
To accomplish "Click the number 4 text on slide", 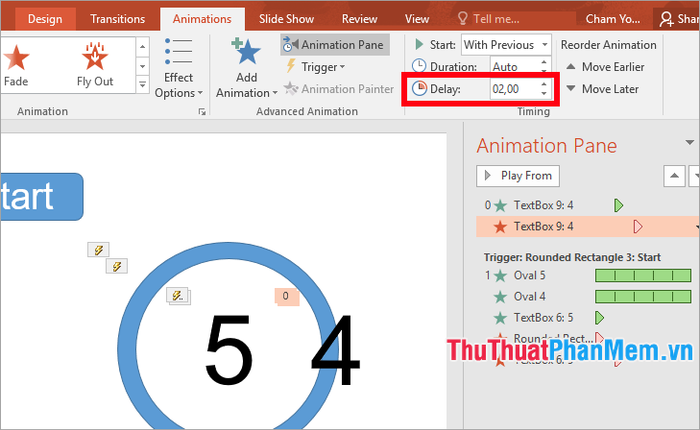I will point(336,349).
